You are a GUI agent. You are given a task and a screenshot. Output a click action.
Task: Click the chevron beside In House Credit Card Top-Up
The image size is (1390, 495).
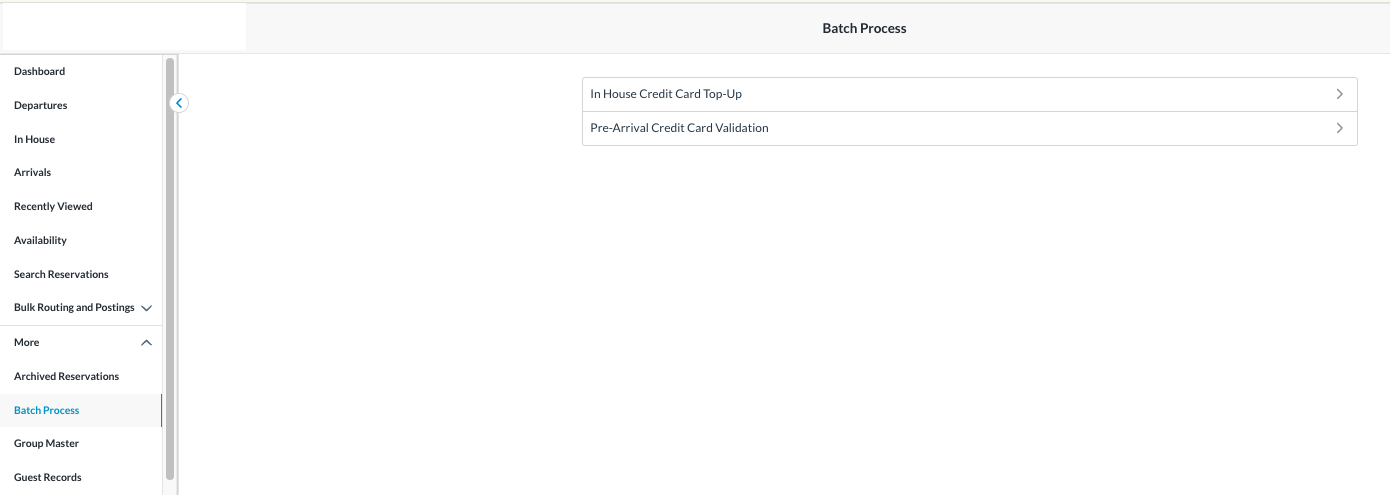(1339, 94)
